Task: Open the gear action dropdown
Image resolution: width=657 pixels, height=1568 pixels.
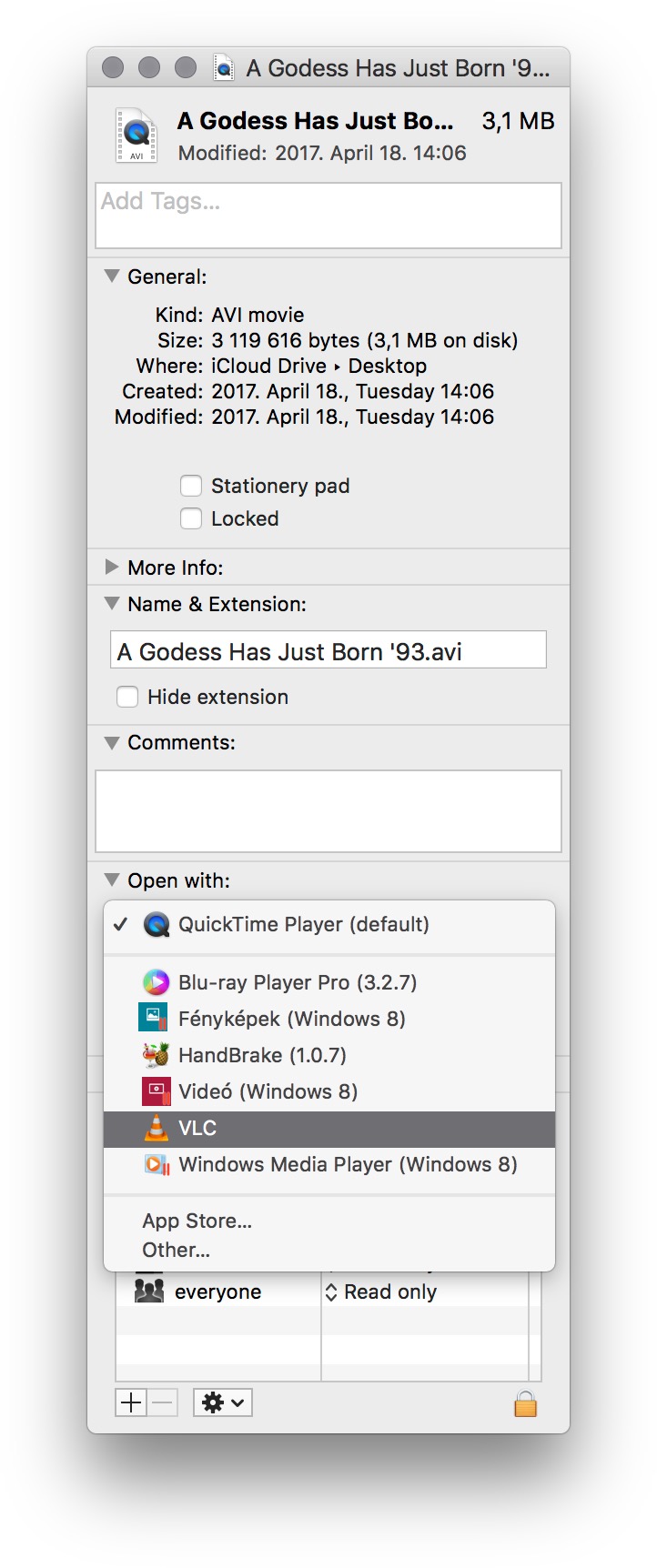Action: 223,1402
